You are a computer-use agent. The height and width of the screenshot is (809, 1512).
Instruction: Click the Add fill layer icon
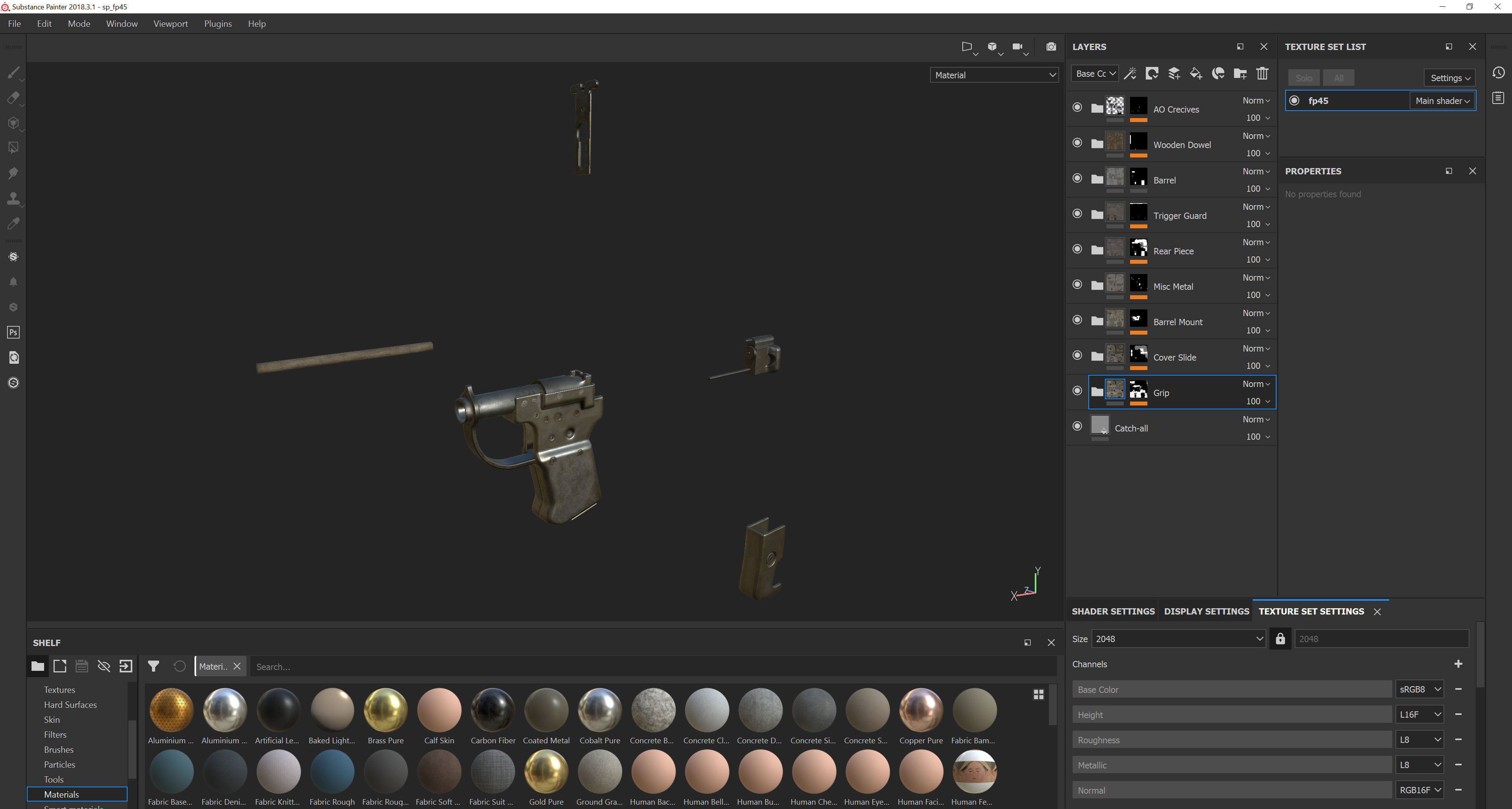[x=1196, y=74]
